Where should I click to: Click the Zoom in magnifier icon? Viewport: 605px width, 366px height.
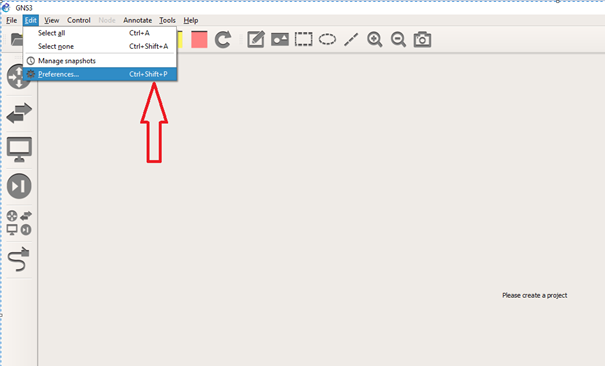(x=375, y=39)
